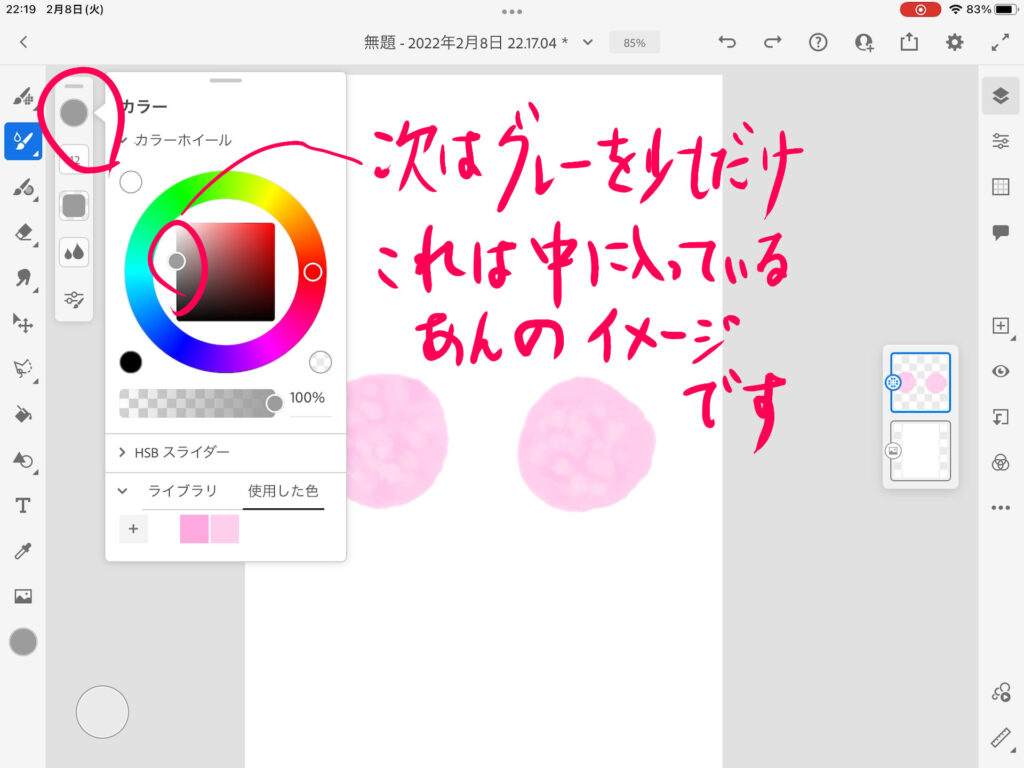Click the Undo arrow

(x=727, y=42)
